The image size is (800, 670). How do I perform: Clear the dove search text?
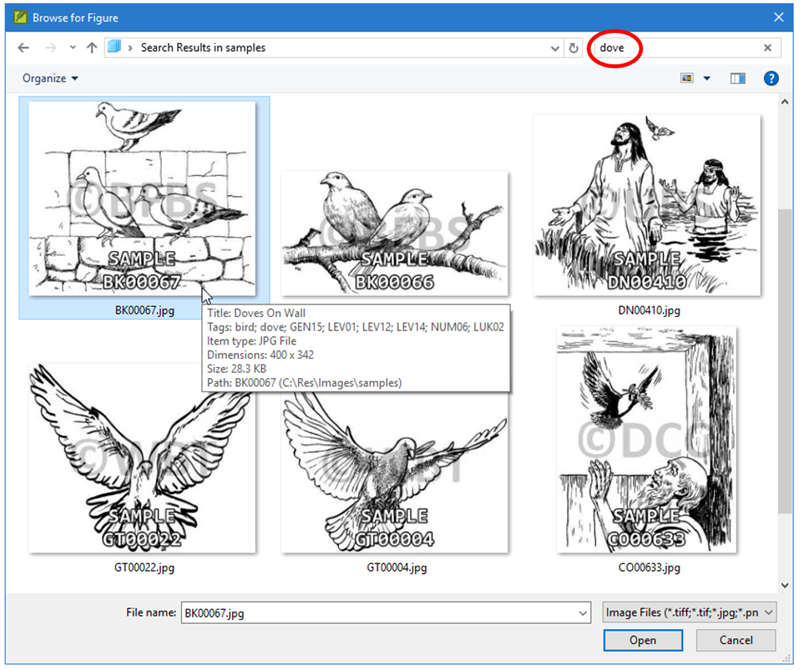coord(768,48)
